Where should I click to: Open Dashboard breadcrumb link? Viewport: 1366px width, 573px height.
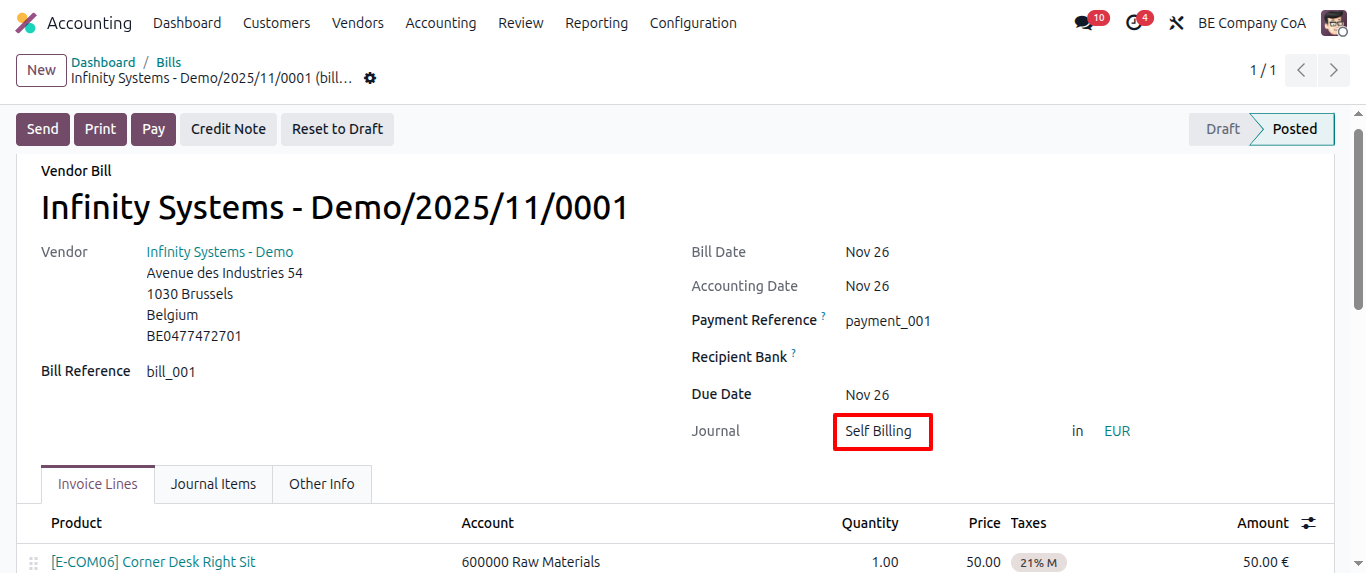(x=103, y=62)
